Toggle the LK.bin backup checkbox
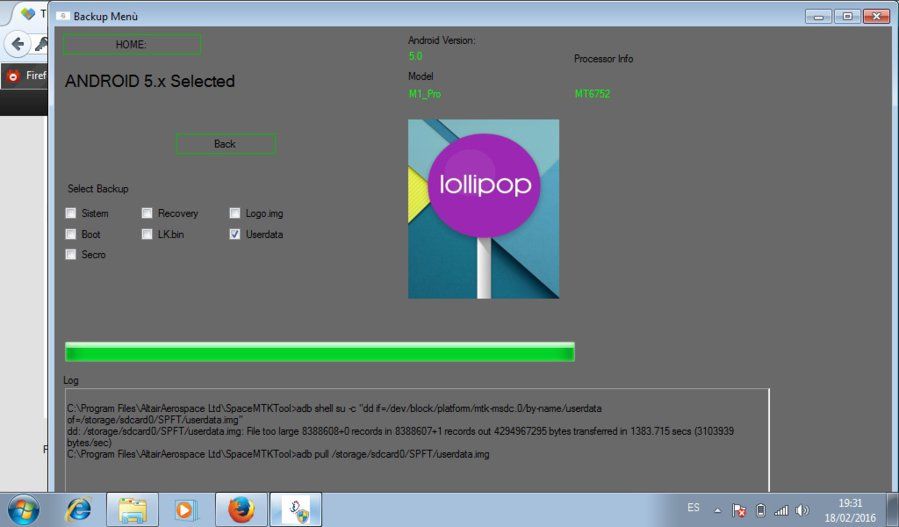Viewport: 899px width, 527px height. coord(147,234)
